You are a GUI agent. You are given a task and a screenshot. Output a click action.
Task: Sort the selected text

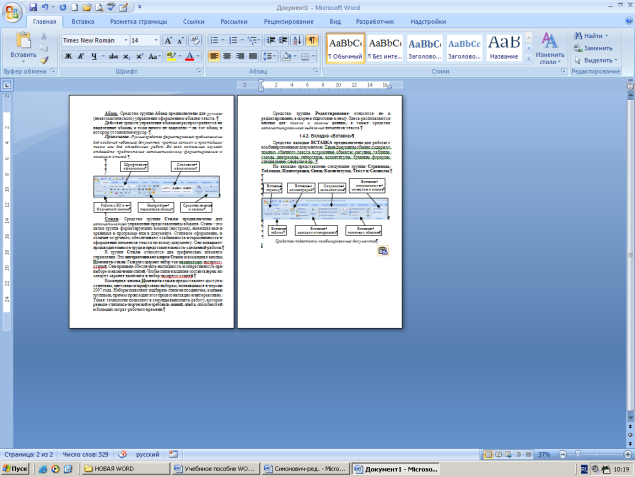coord(297,40)
